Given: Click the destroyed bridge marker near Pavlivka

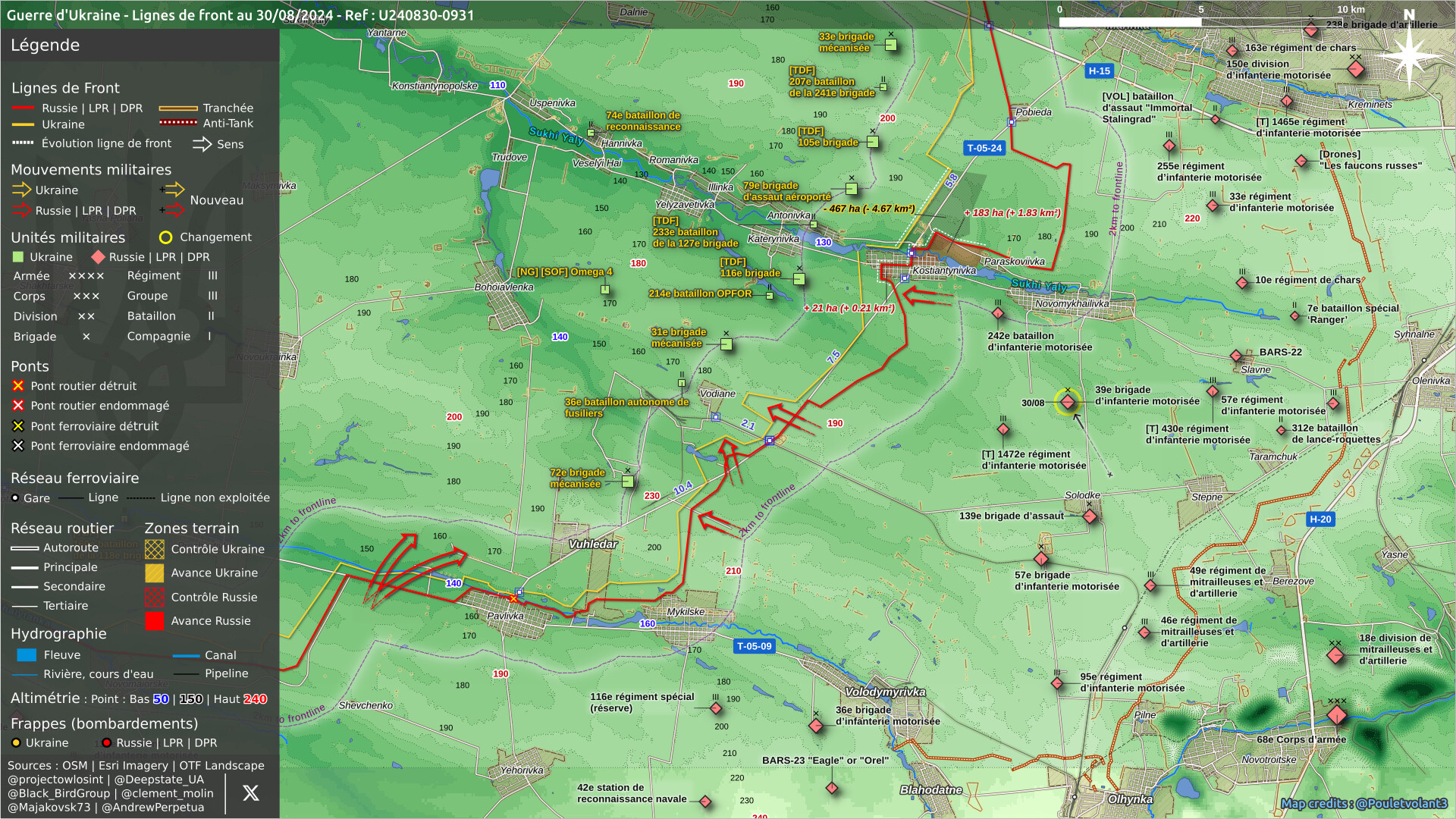Looking at the screenshot, I should [x=513, y=599].
